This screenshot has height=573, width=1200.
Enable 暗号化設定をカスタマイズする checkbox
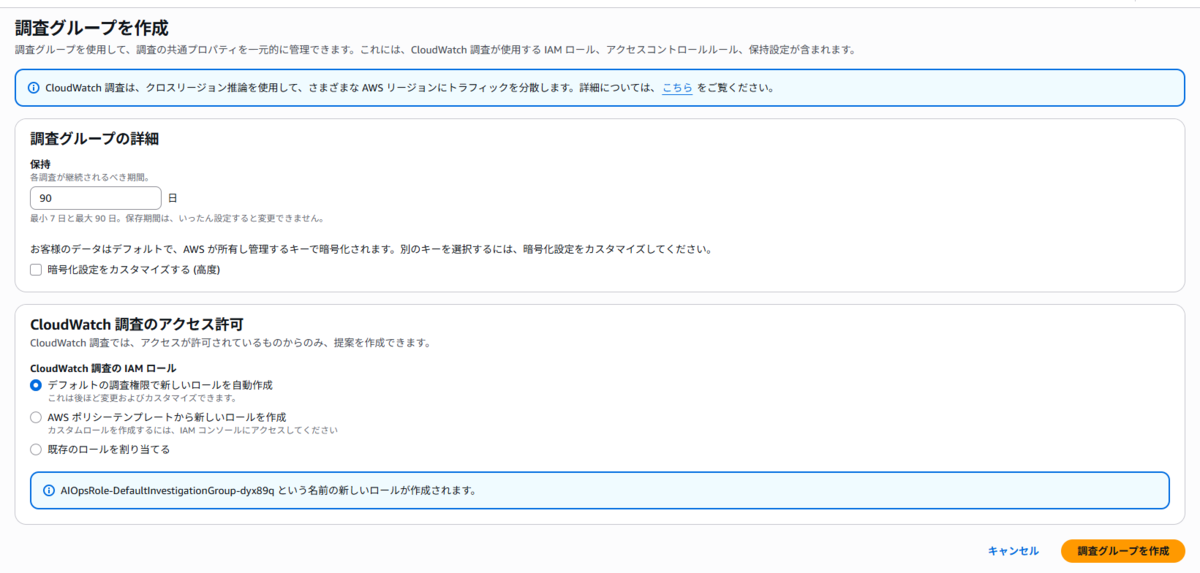click(x=36, y=270)
